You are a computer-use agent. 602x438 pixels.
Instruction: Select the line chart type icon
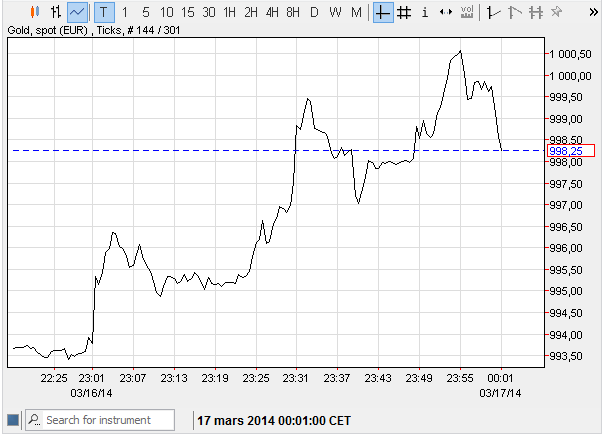pos(78,12)
